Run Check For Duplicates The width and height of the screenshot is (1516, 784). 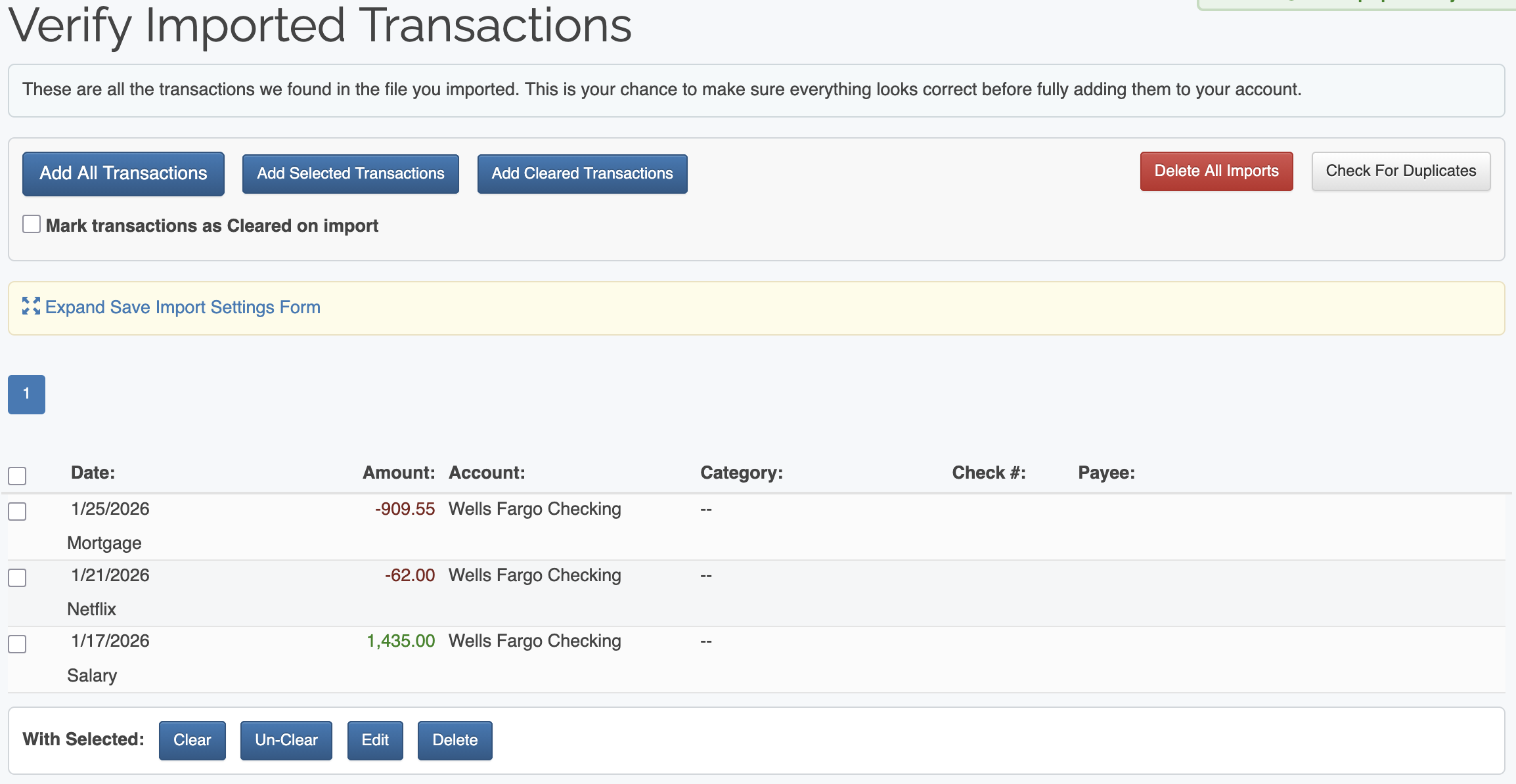tap(1400, 171)
